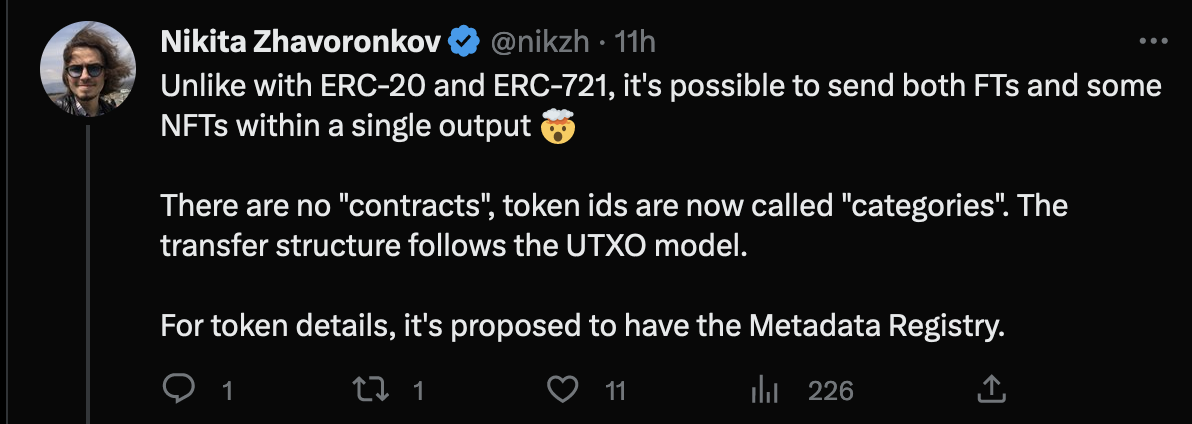Like the tweet with the heart icon
1192x424 pixels.
coord(567,389)
